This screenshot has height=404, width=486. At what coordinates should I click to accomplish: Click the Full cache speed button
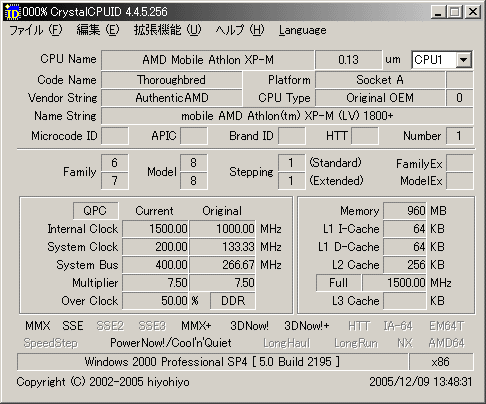click(x=338, y=283)
